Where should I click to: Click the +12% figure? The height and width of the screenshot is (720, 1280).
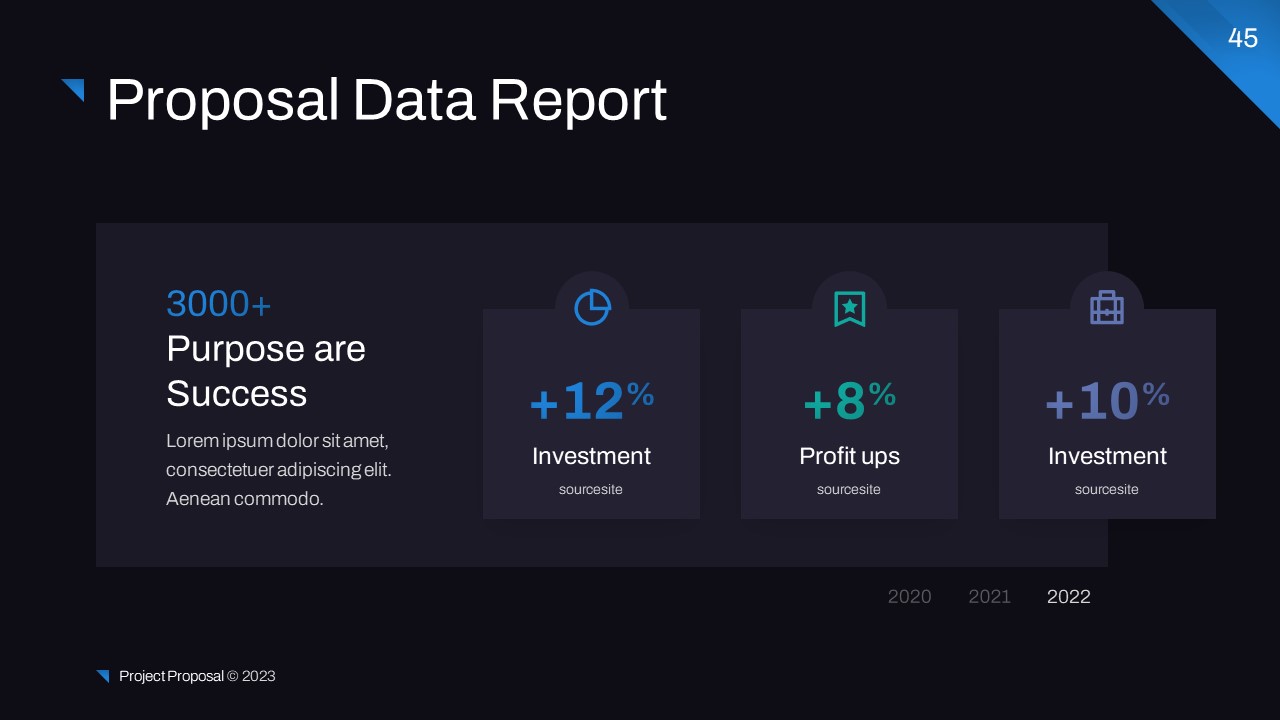(x=591, y=402)
